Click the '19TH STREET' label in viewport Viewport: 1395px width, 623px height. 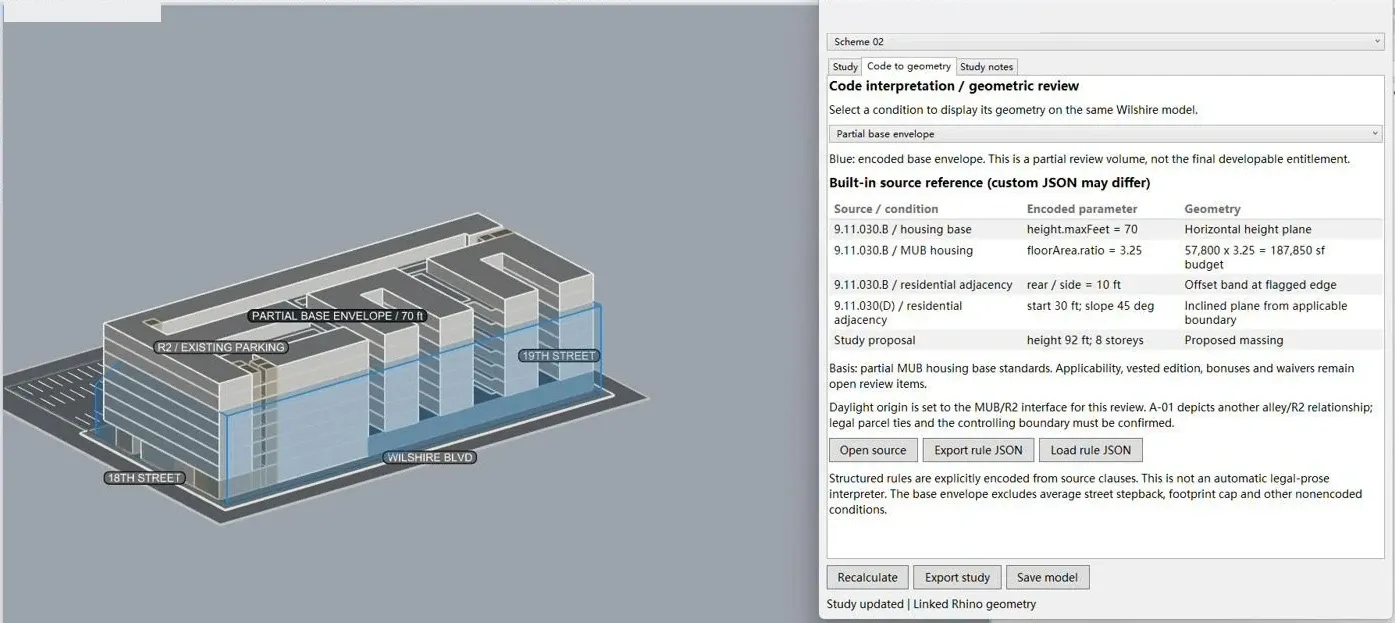pyautogui.click(x=559, y=356)
